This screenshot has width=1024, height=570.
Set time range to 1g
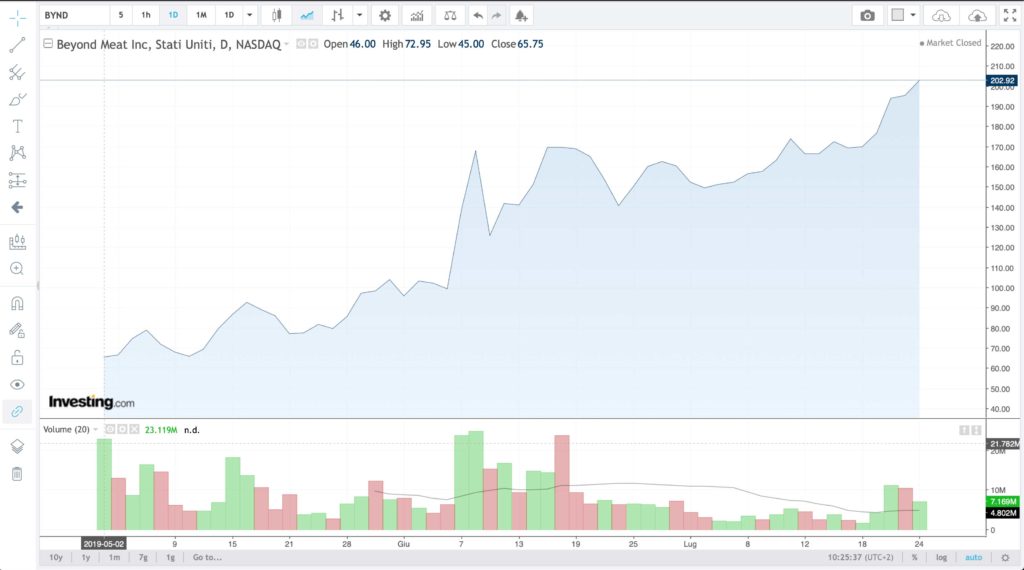tap(170, 558)
